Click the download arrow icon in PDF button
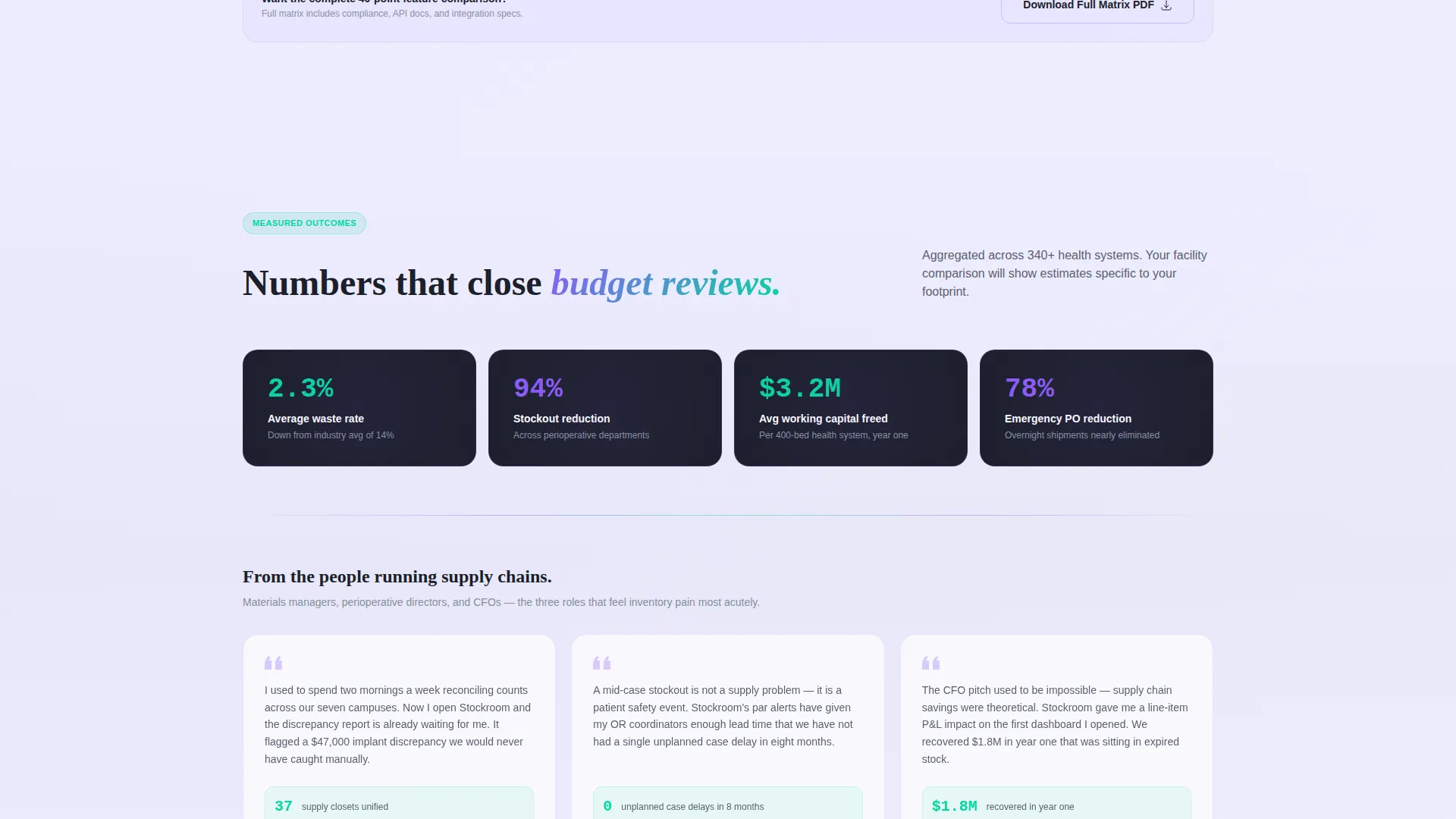 [x=1166, y=5]
